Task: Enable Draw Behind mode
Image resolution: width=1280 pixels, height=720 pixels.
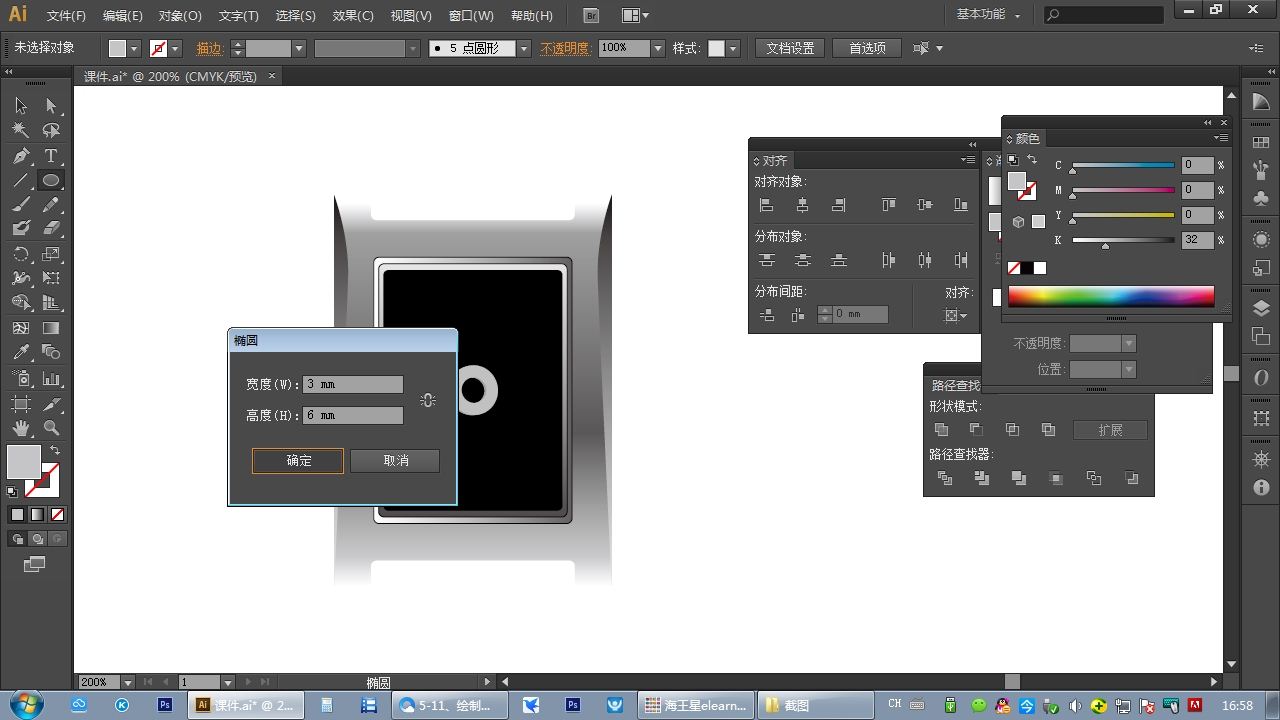Action: (x=37, y=539)
